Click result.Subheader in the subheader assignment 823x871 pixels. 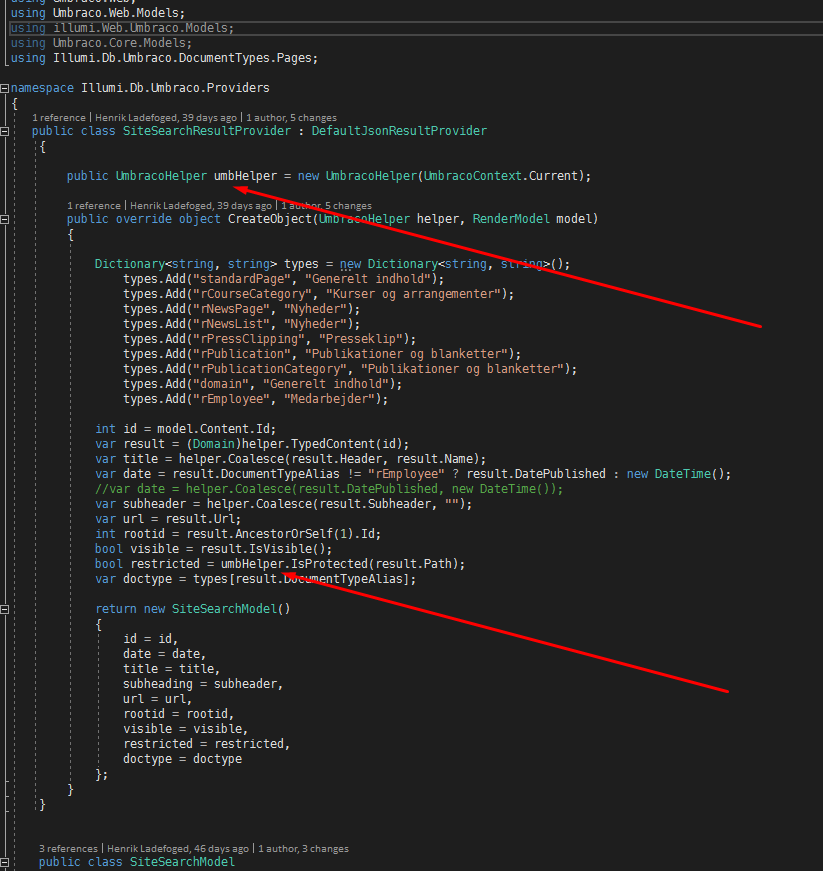375,504
